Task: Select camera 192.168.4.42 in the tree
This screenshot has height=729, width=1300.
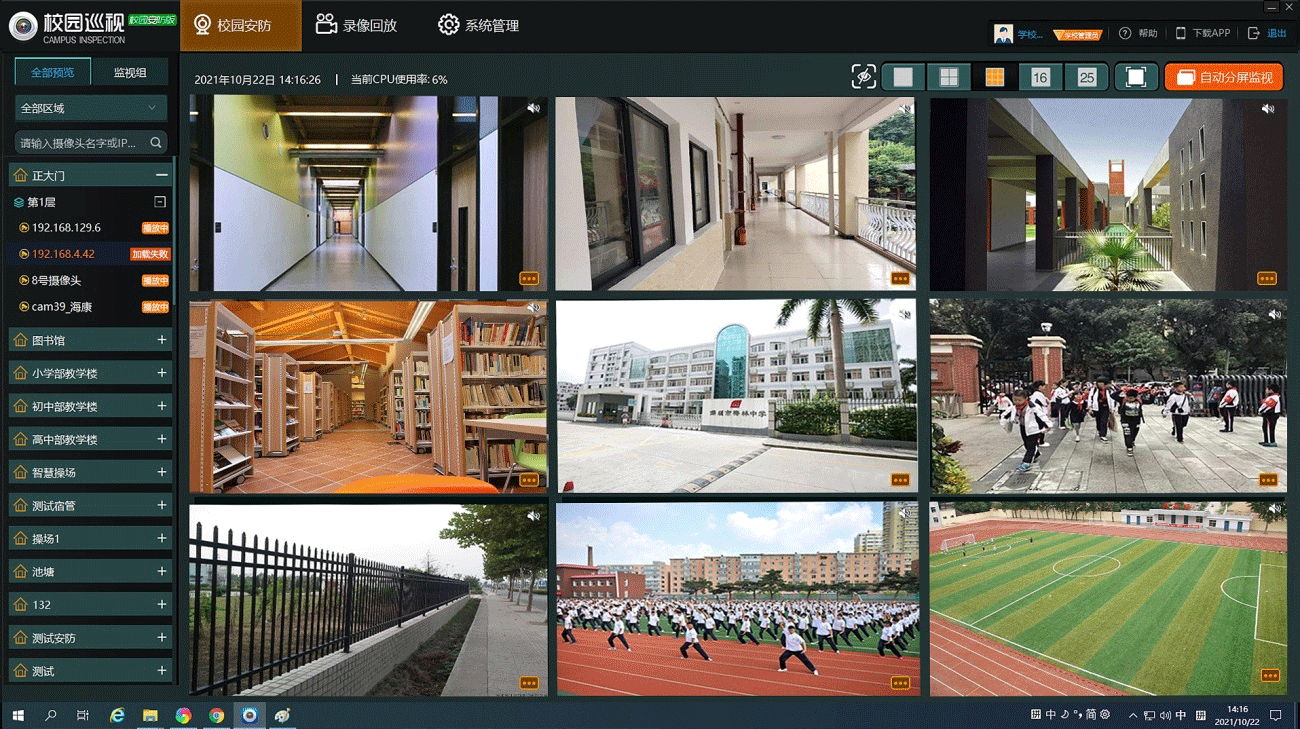Action: [63, 254]
